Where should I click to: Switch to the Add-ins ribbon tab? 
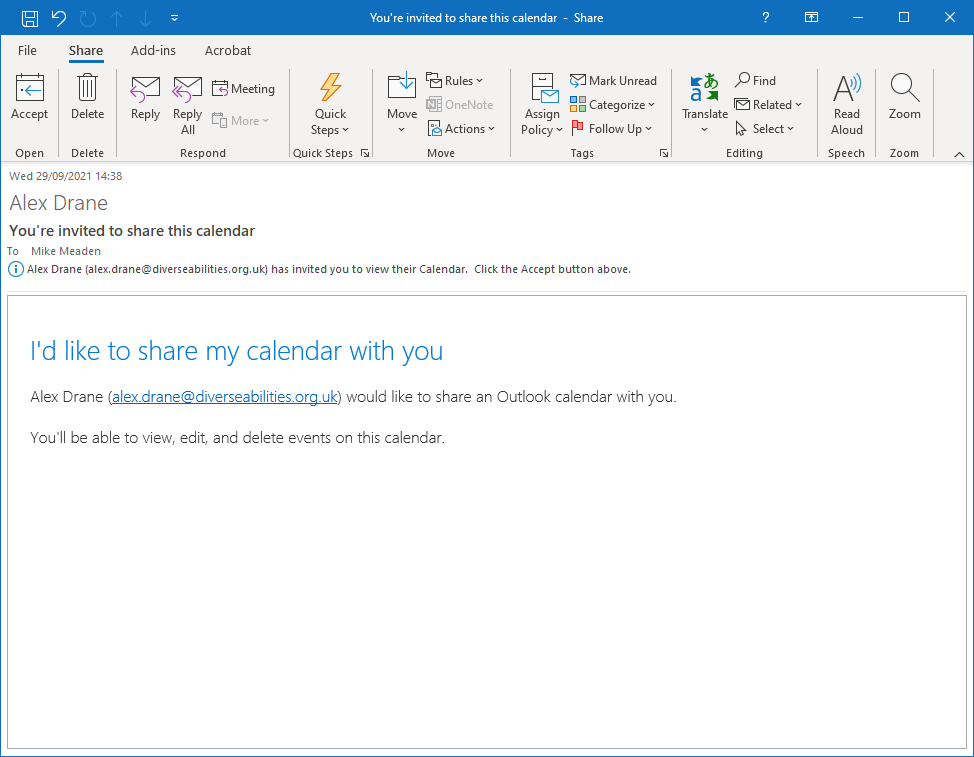[153, 51]
